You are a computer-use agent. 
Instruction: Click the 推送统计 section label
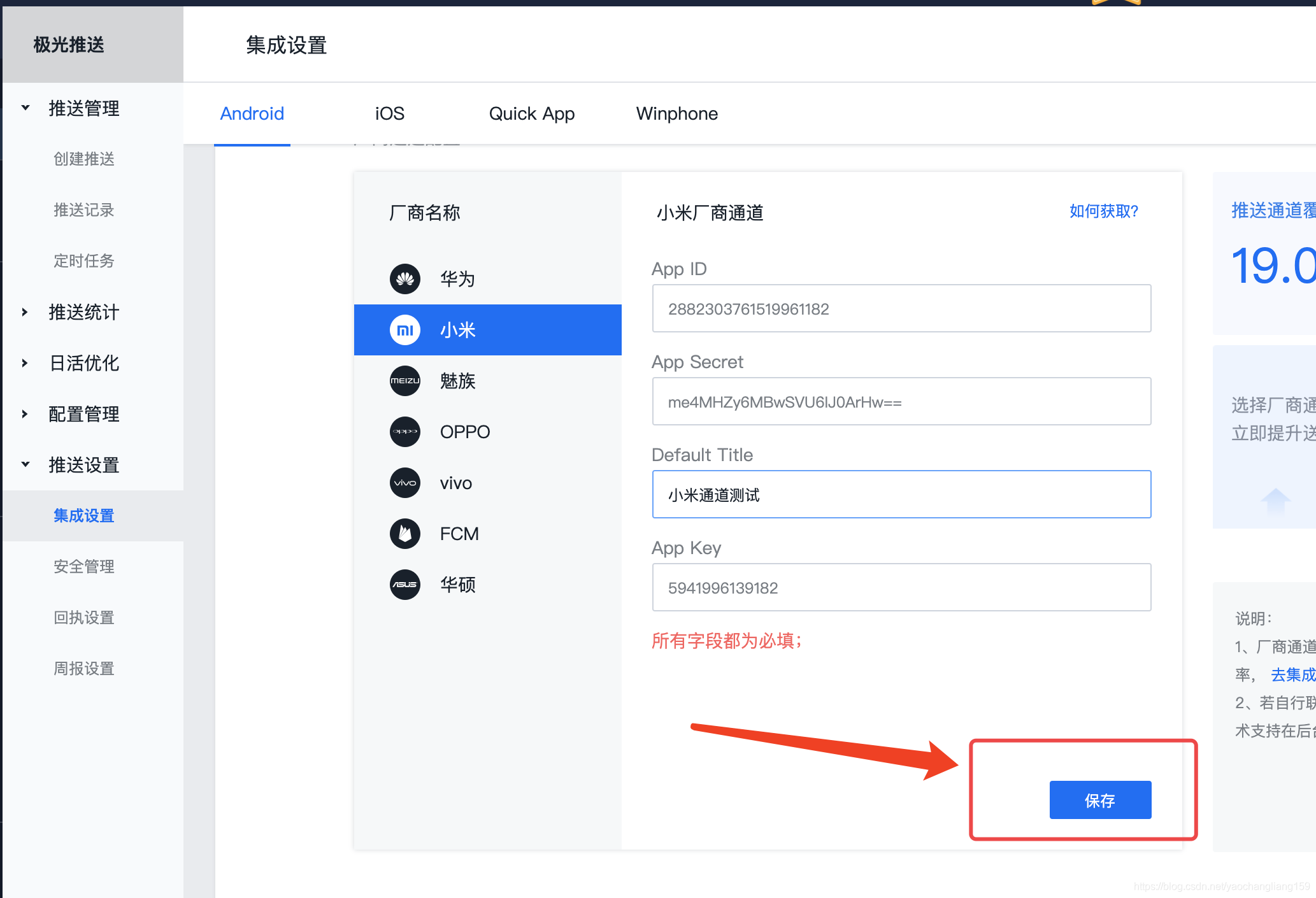(x=84, y=312)
